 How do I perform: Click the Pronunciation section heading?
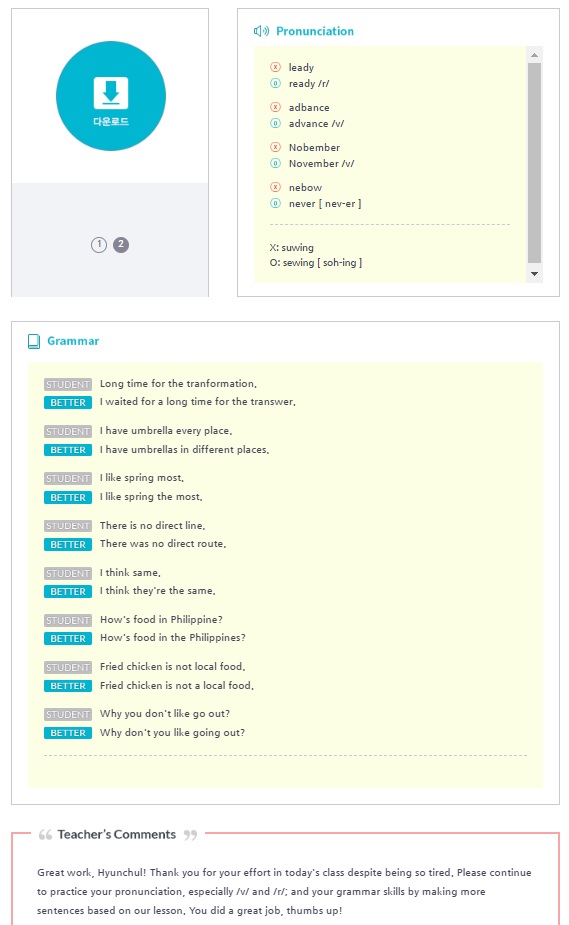point(315,31)
